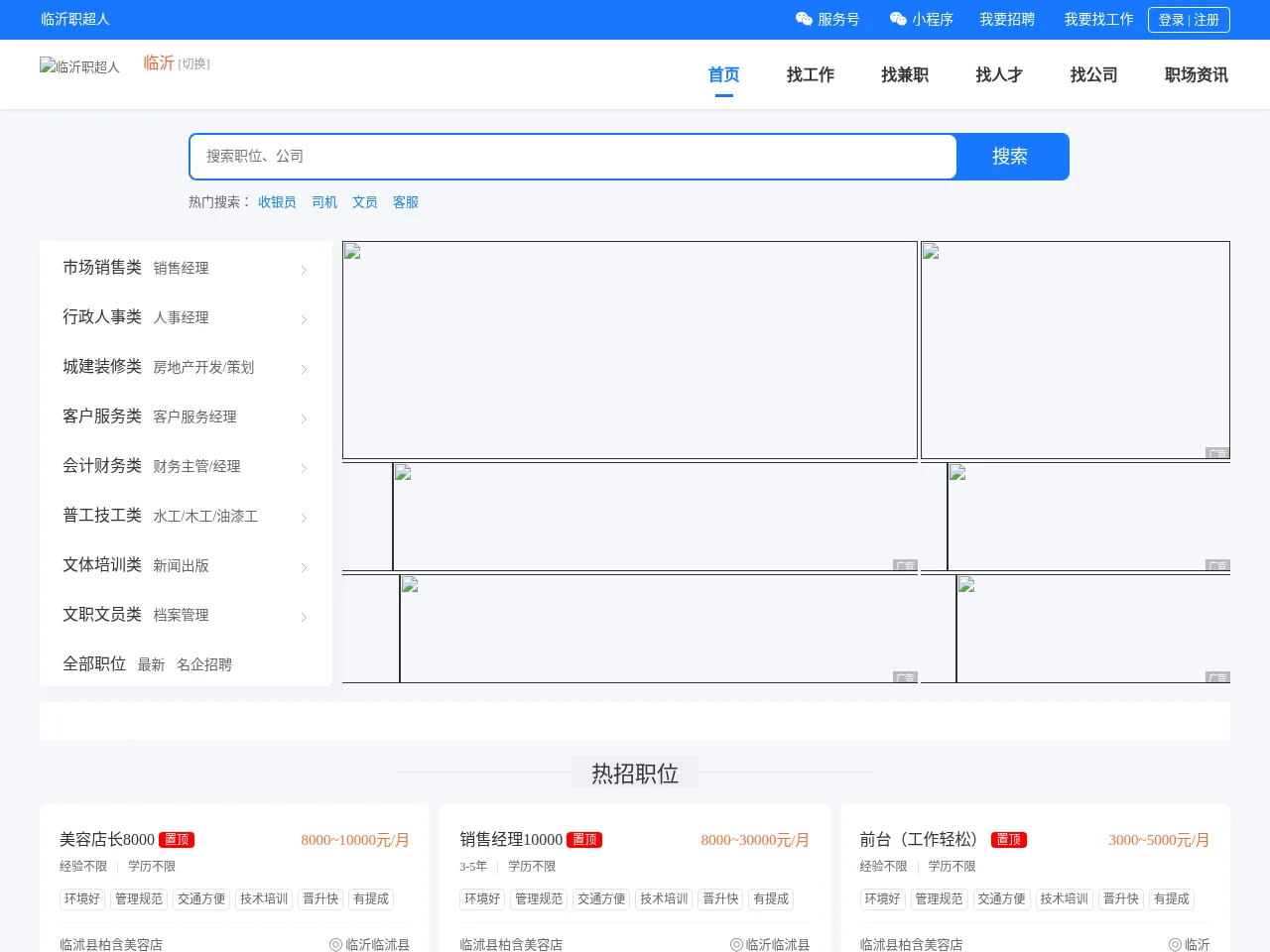
Task: Expand the 文体培训类 category arrow
Action: (304, 567)
